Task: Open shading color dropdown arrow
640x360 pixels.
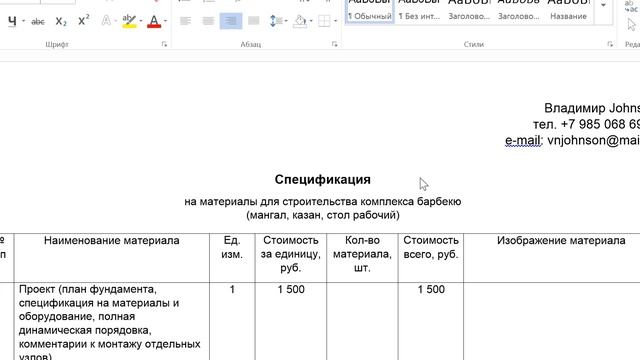Action: (311, 21)
